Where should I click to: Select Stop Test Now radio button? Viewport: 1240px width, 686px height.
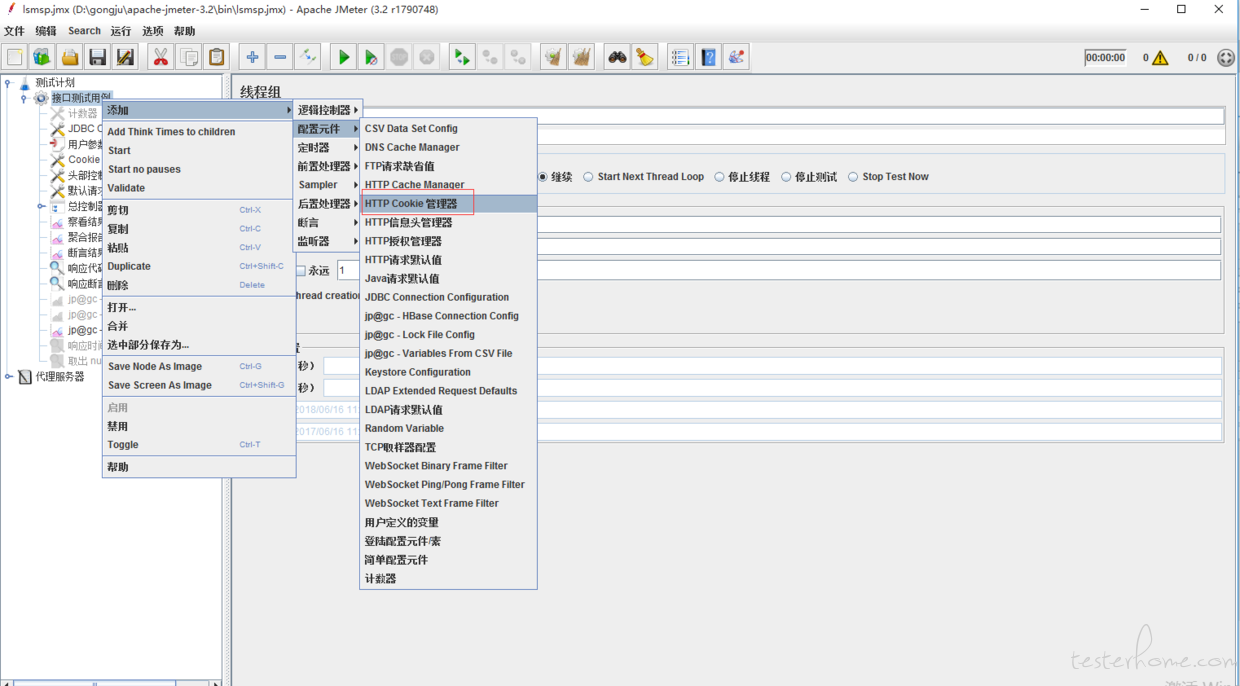[x=853, y=177]
